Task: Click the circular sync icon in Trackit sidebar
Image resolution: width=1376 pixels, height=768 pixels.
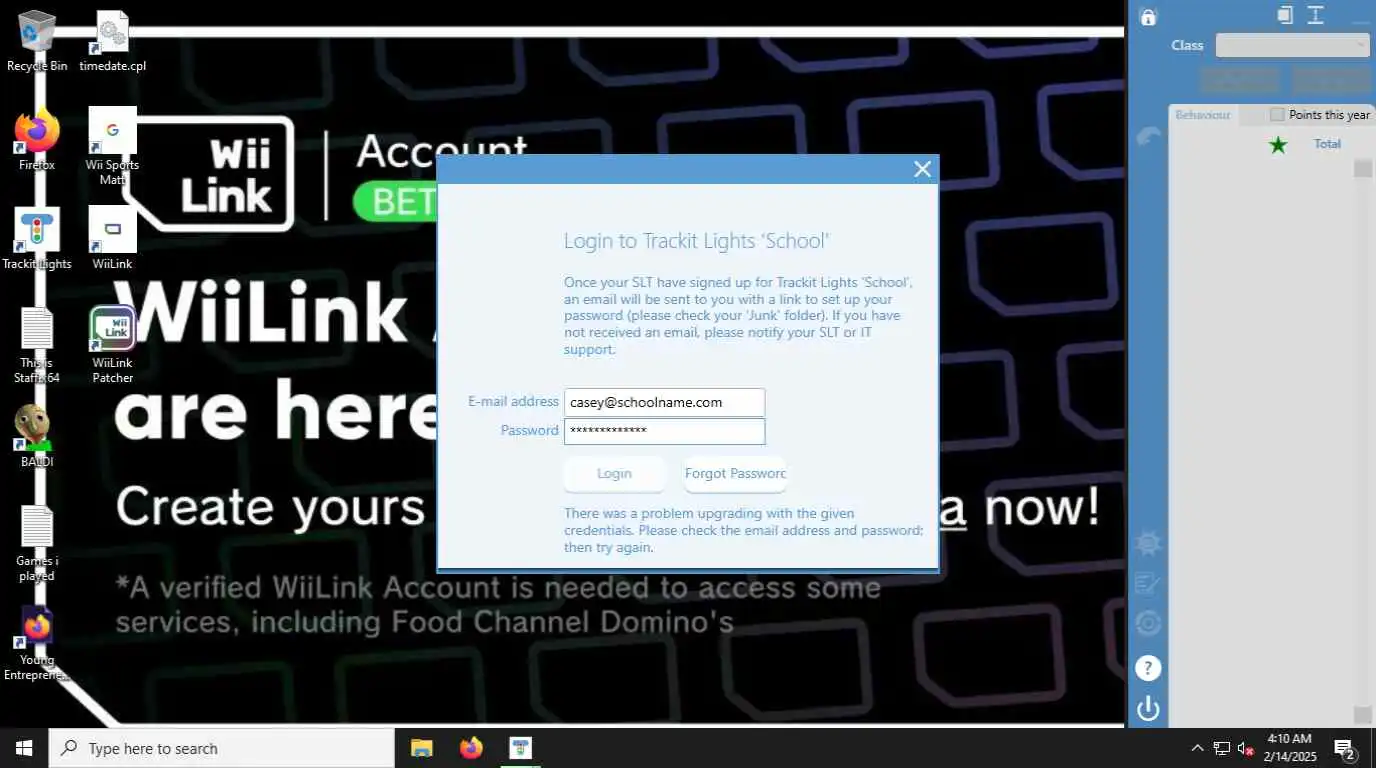Action: (1148, 624)
